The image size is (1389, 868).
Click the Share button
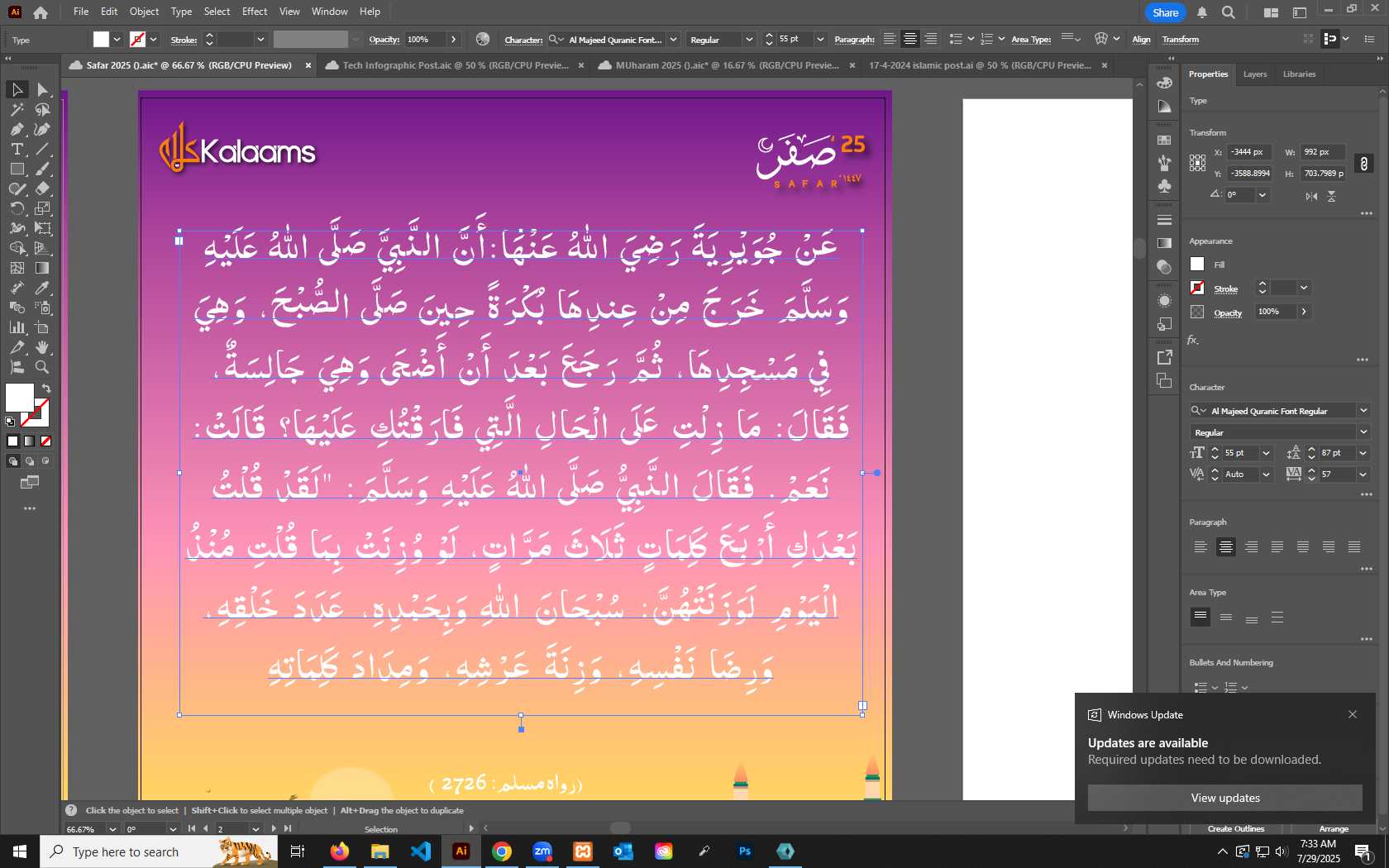click(x=1165, y=12)
